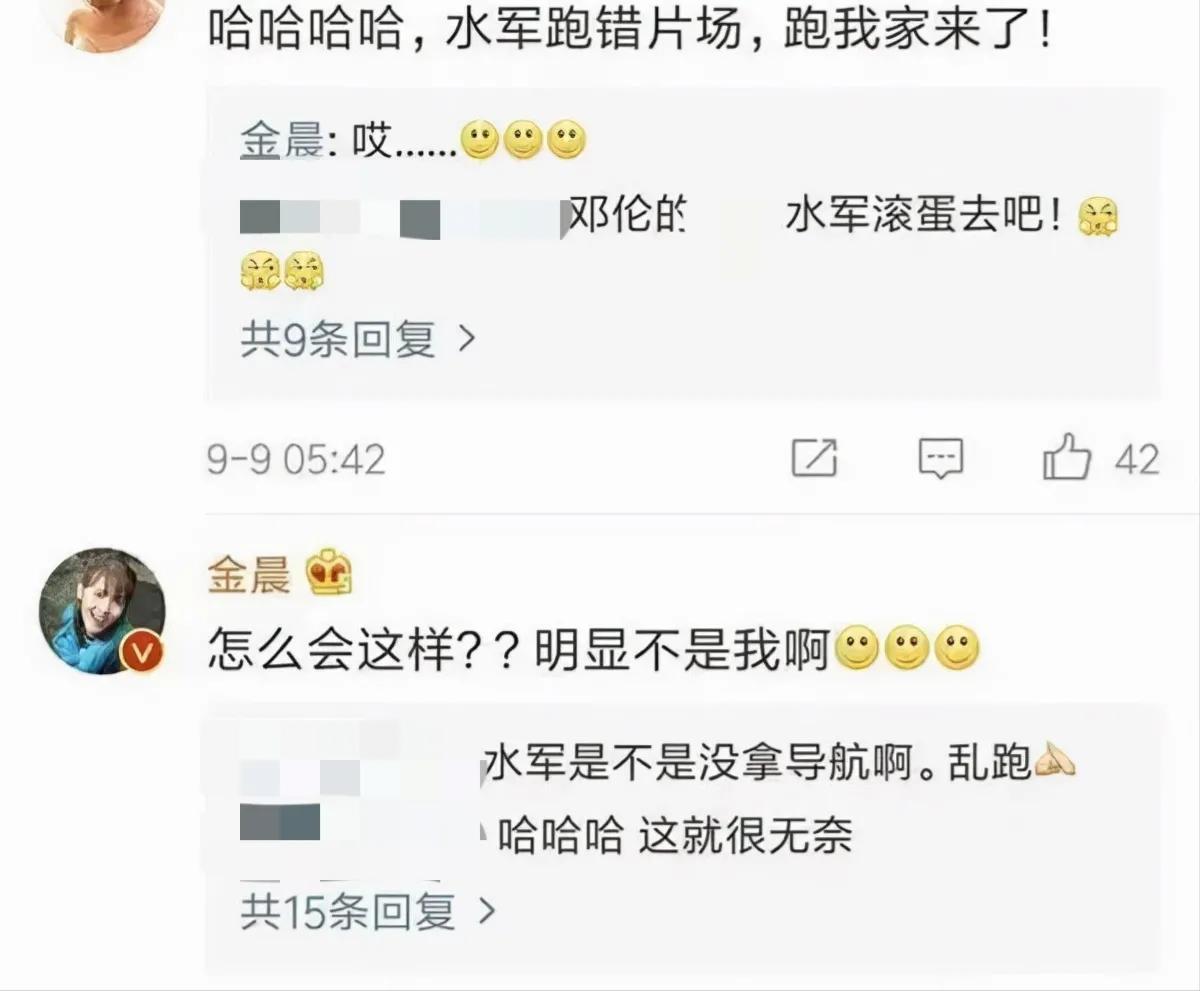Expand 共9条回复 replies
This screenshot has height=991, width=1200.
[x=357, y=340]
